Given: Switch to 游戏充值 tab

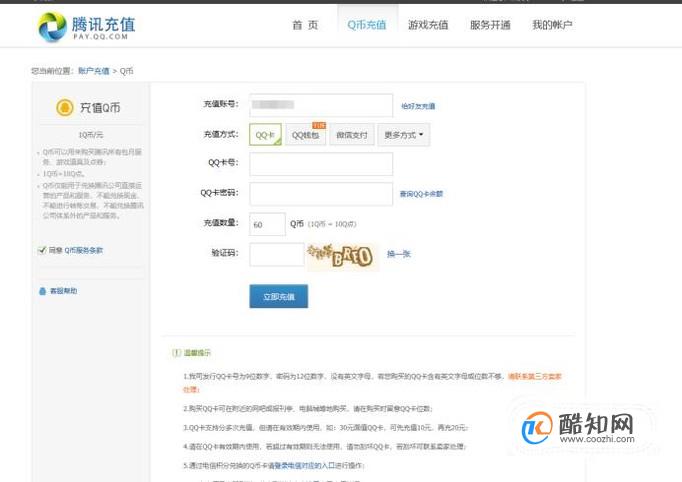Looking at the screenshot, I should coord(427,25).
